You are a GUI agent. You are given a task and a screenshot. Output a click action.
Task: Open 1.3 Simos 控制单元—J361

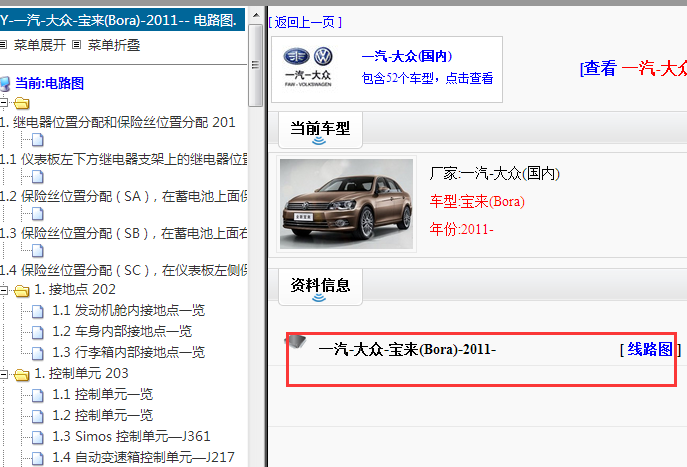(x=131, y=437)
